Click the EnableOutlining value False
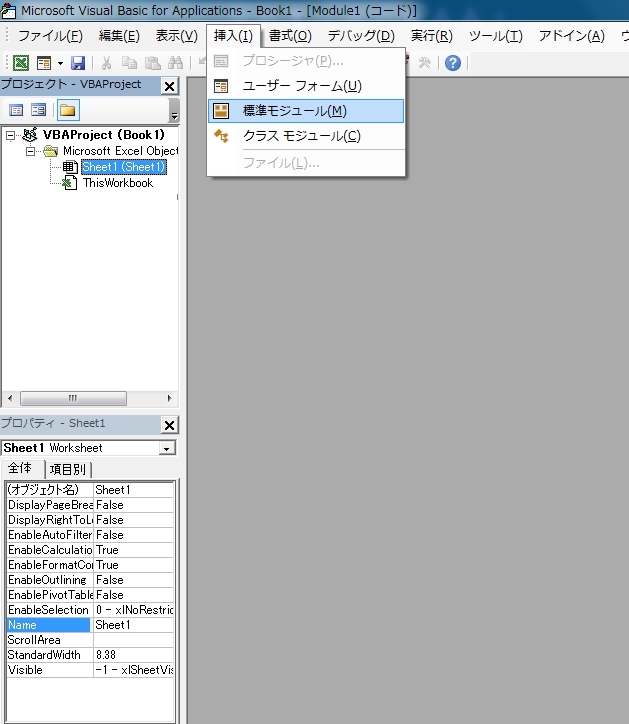629x724 pixels. pos(133,580)
